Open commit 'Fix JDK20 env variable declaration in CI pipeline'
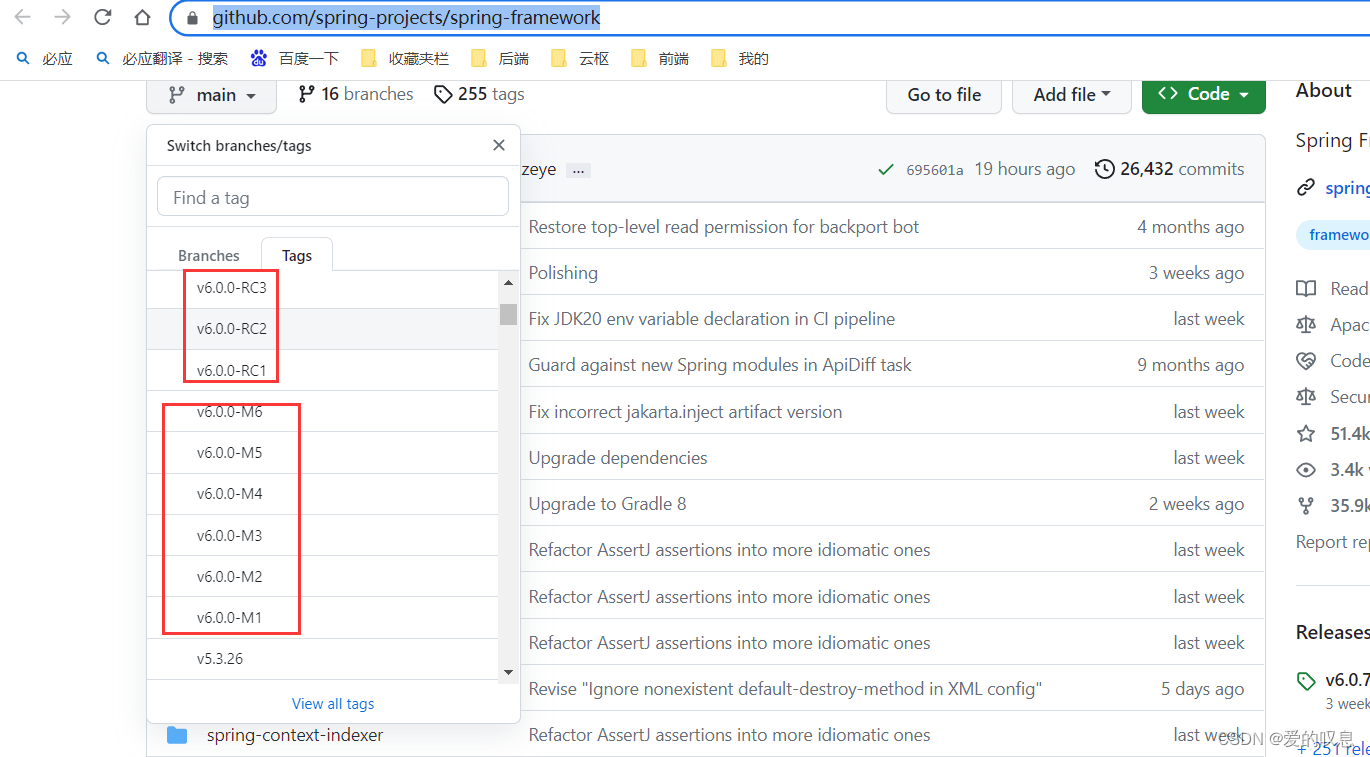1370x757 pixels. pyautogui.click(x=712, y=319)
